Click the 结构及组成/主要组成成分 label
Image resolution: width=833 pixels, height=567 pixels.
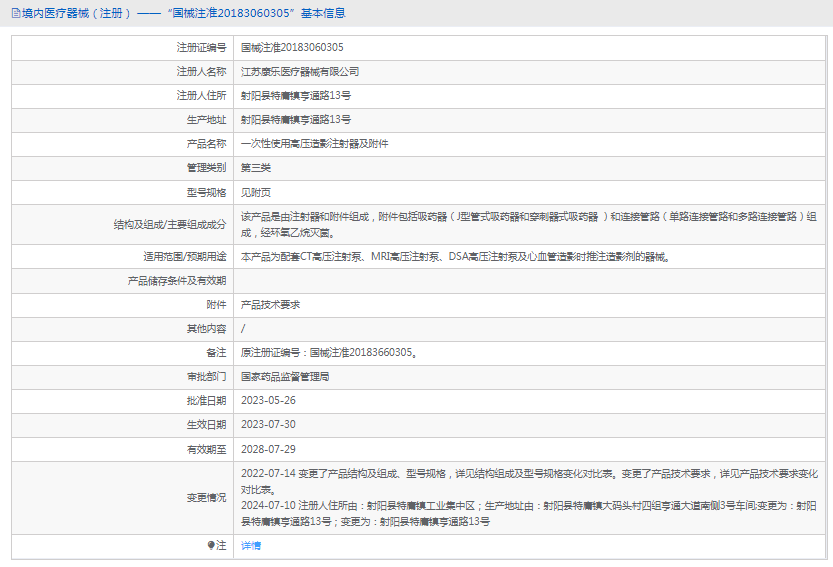click(x=170, y=225)
